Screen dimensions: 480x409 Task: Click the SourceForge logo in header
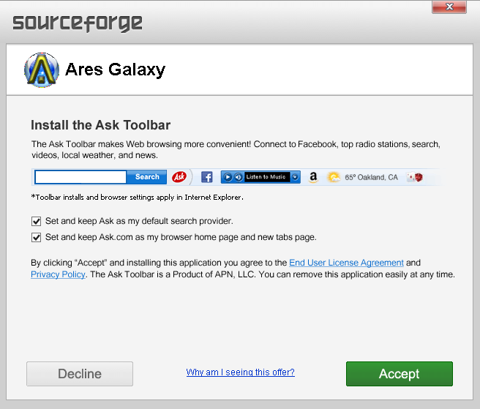77,23
